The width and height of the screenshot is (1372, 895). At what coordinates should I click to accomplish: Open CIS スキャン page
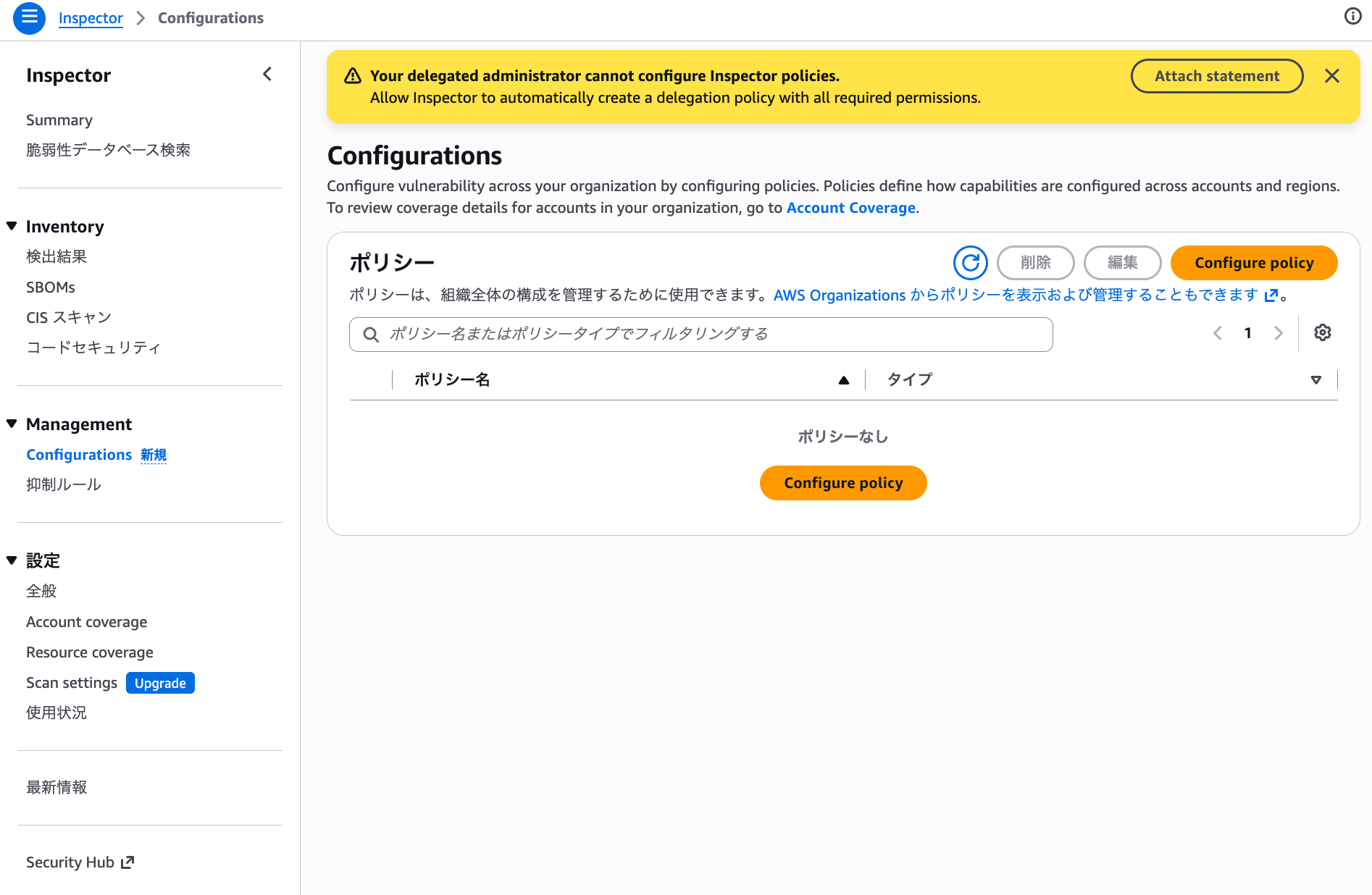point(69,317)
